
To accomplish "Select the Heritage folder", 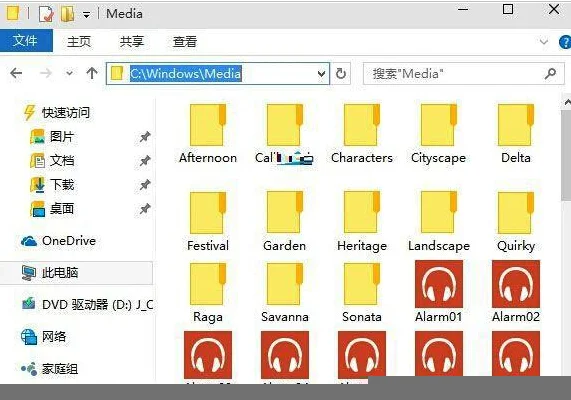I will (362, 221).
